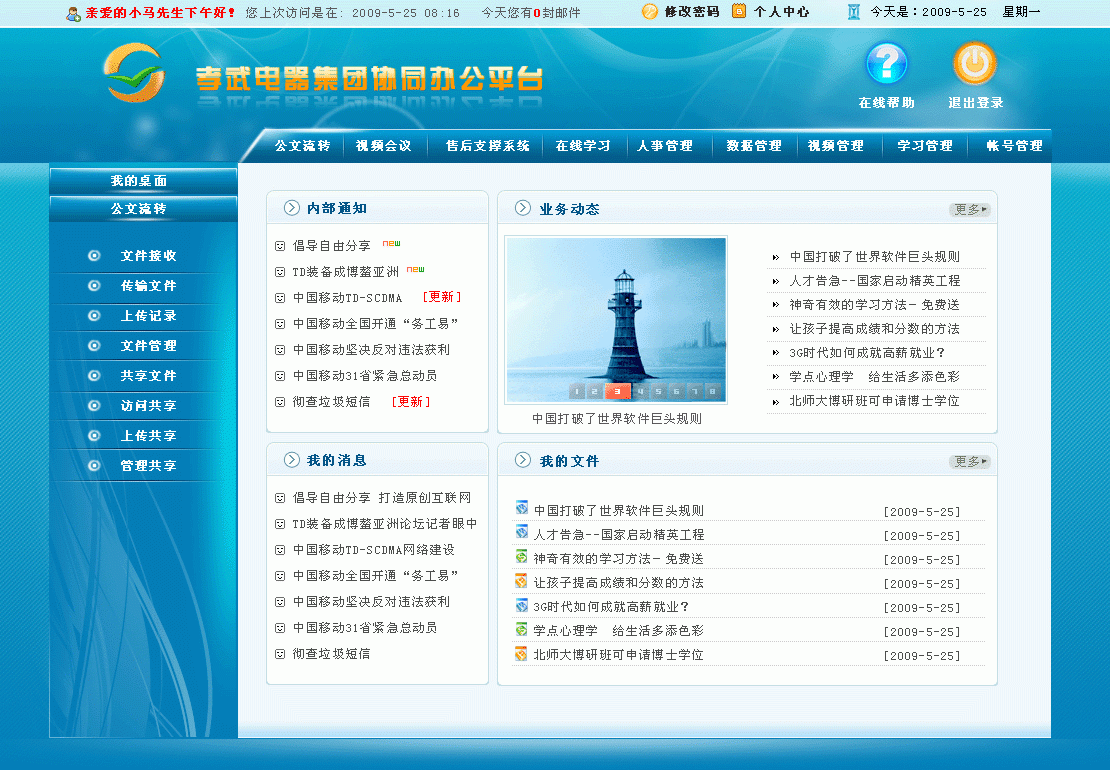The width and height of the screenshot is (1110, 770).
Task: Collapse the 公文流转 sidebar section
Action: point(143,209)
